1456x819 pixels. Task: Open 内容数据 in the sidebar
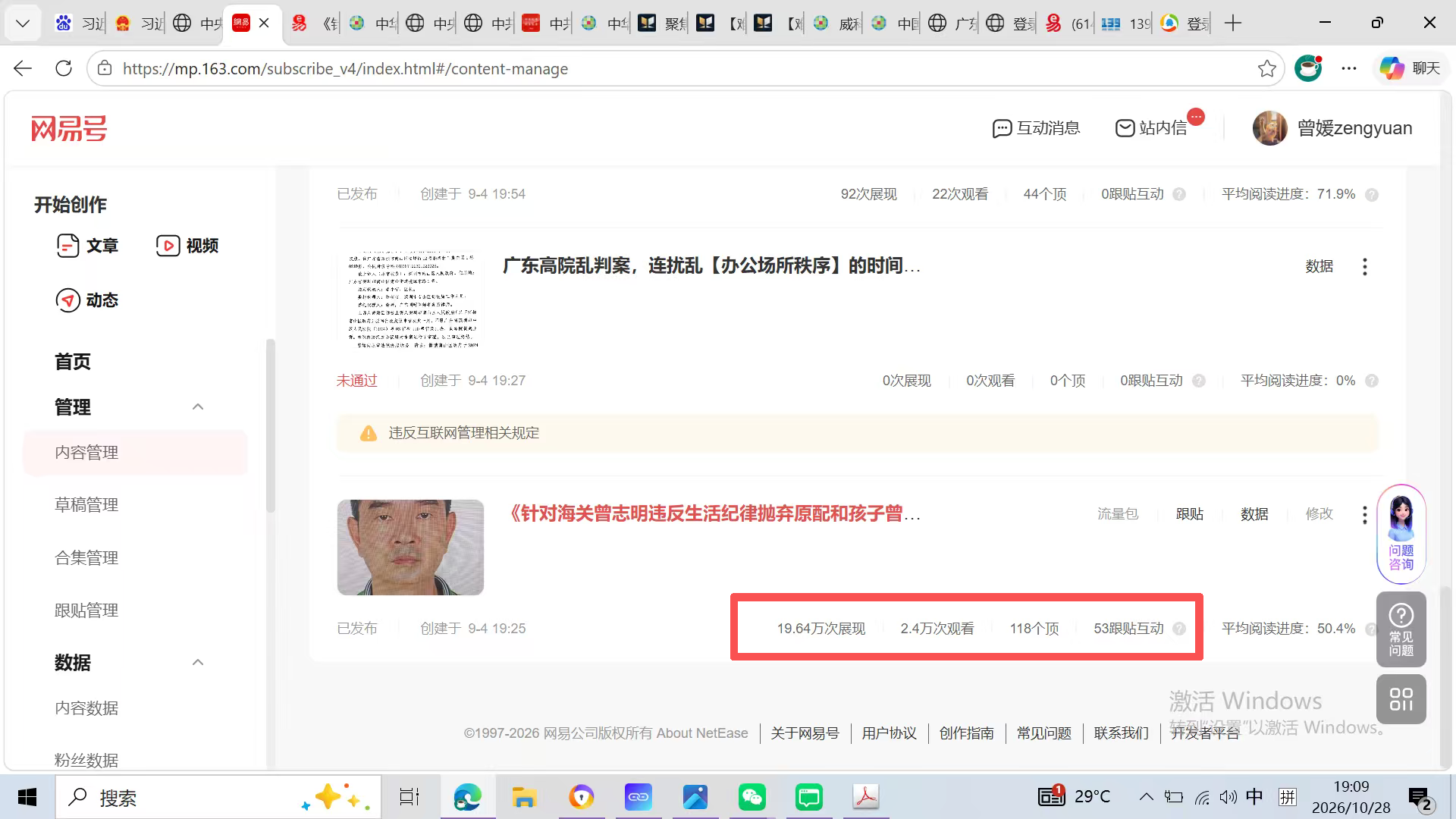86,708
